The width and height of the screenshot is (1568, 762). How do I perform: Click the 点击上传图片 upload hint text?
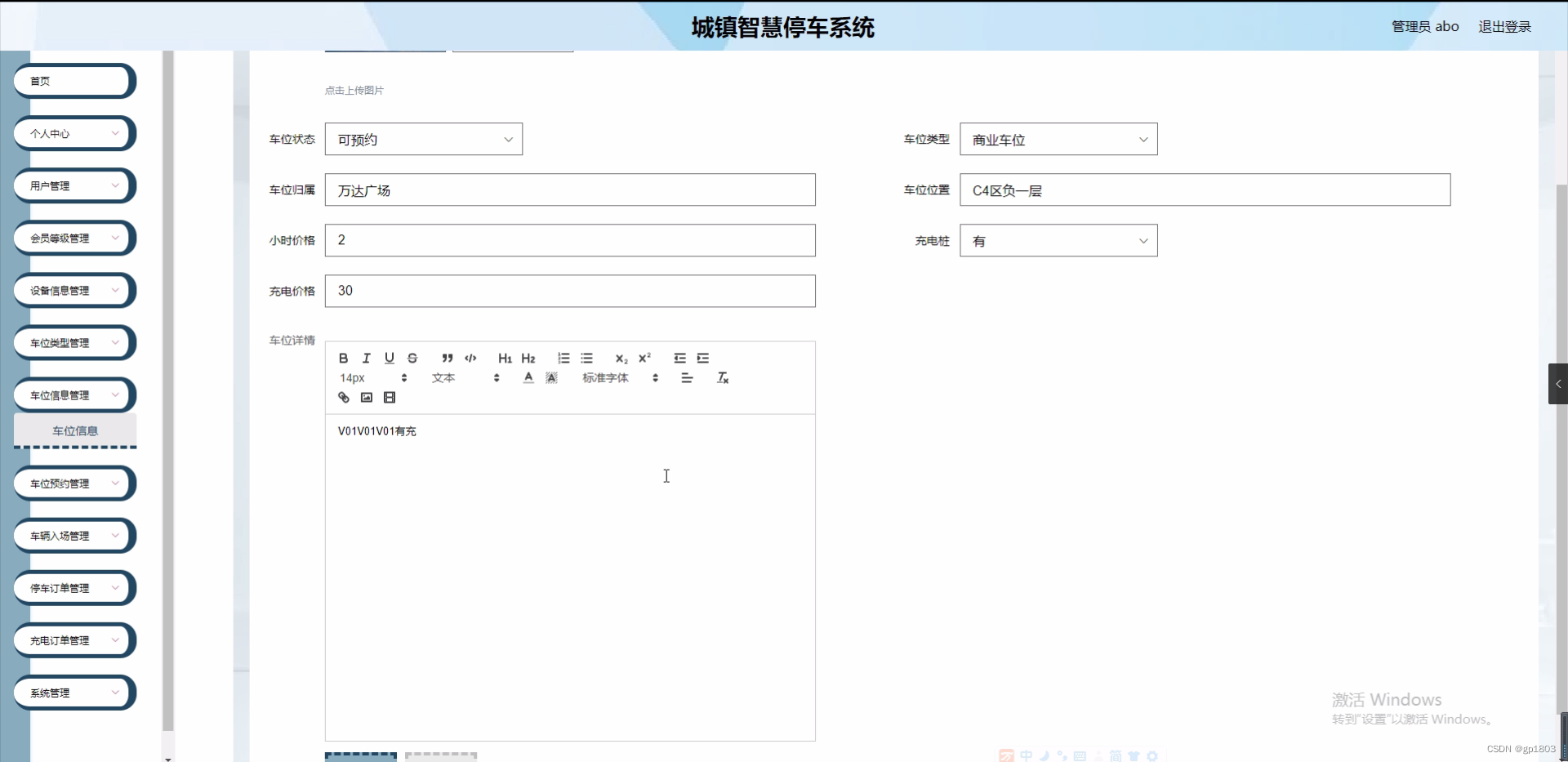tap(354, 91)
